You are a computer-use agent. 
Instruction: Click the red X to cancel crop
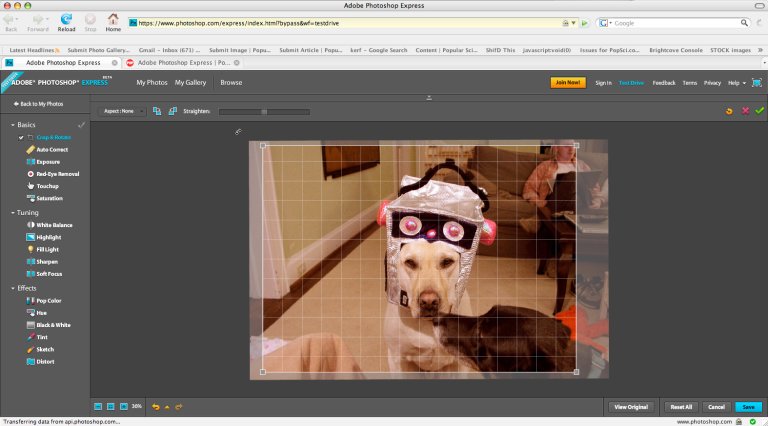point(745,111)
